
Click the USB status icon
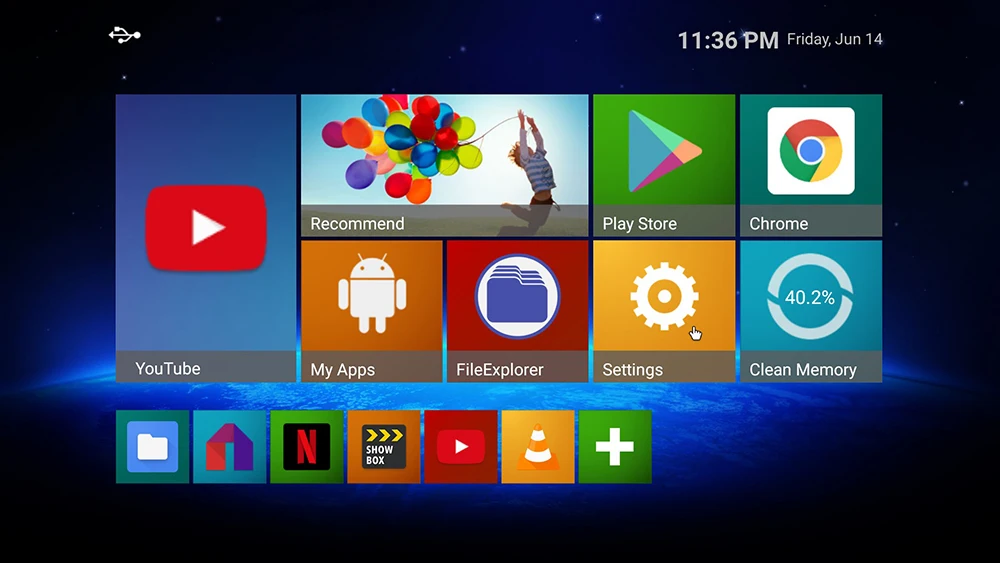point(124,35)
